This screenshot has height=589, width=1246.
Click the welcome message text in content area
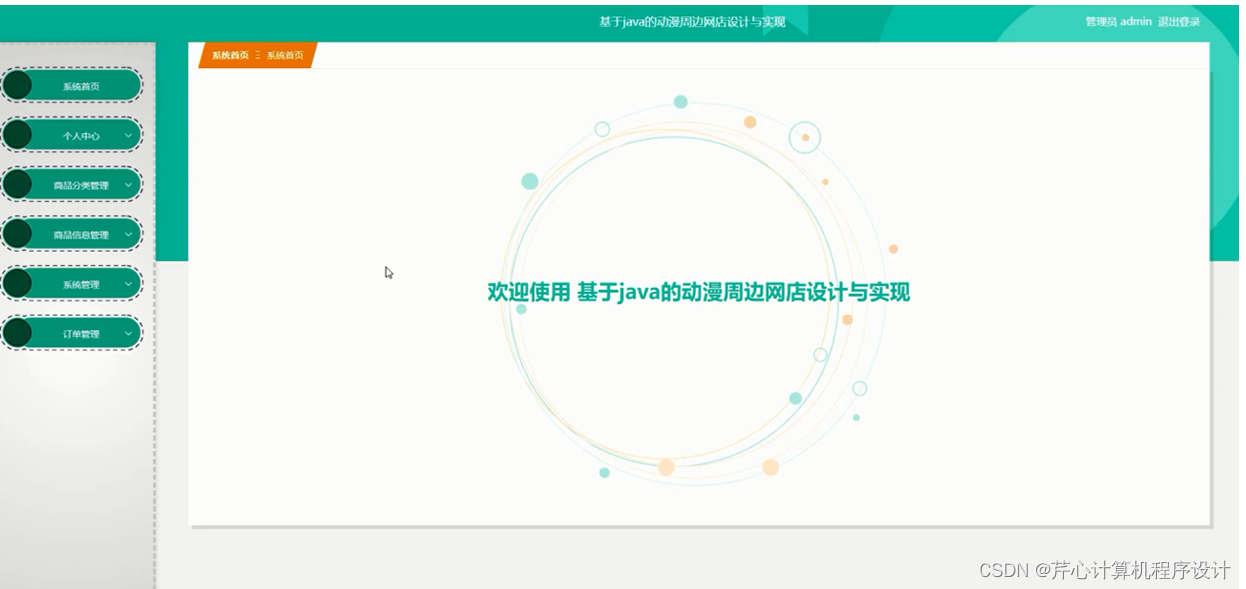[700, 292]
